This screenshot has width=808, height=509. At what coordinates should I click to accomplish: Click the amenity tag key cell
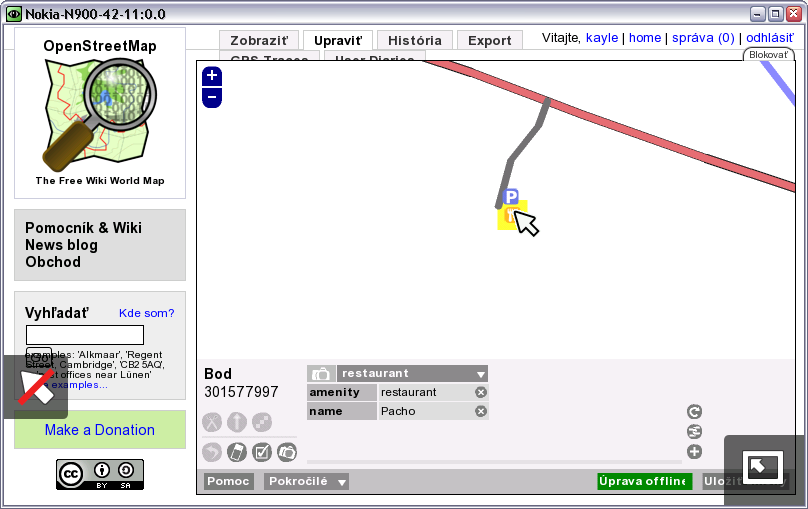point(342,393)
